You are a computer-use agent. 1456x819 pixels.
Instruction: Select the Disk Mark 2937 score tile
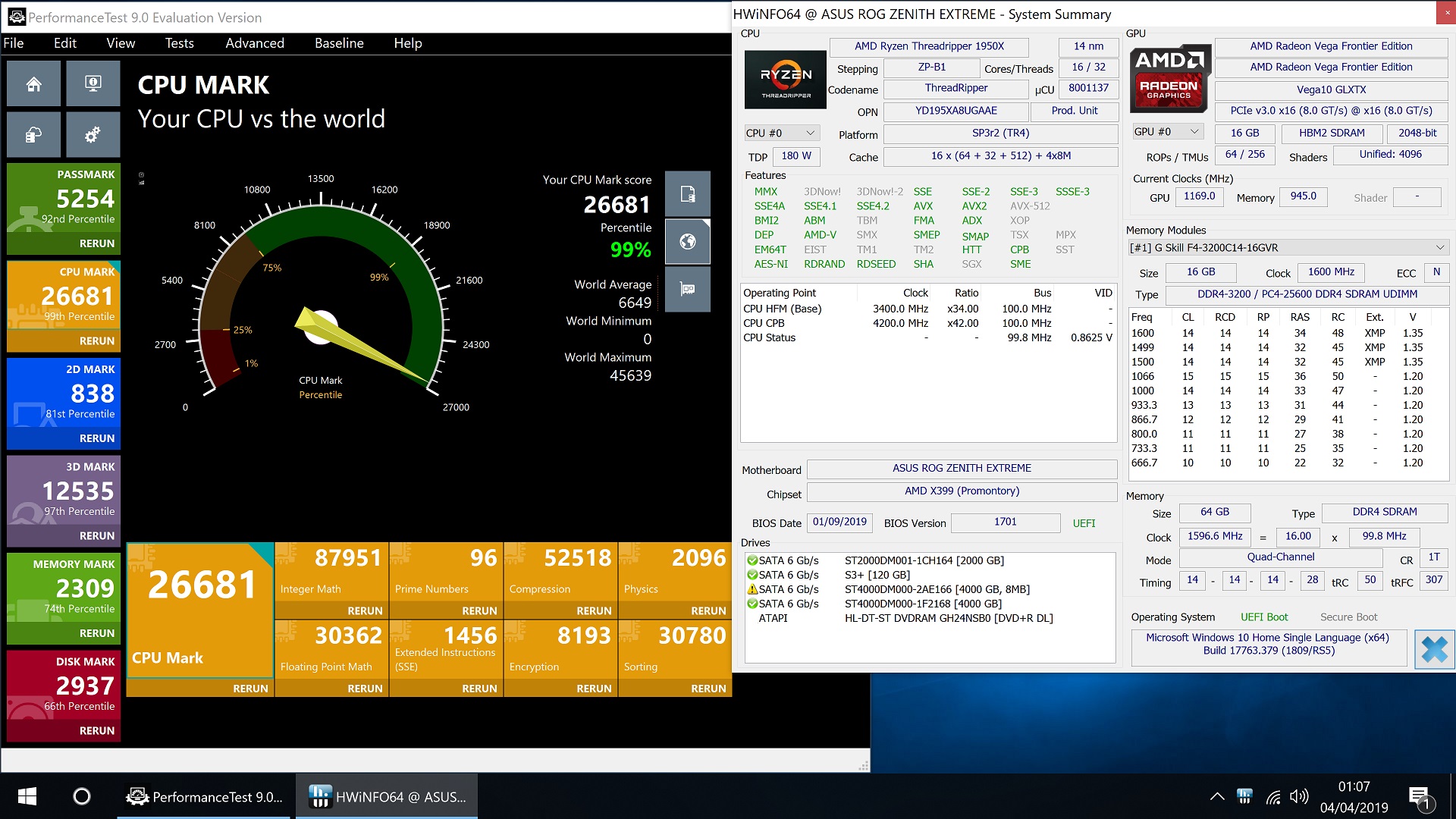[64, 685]
